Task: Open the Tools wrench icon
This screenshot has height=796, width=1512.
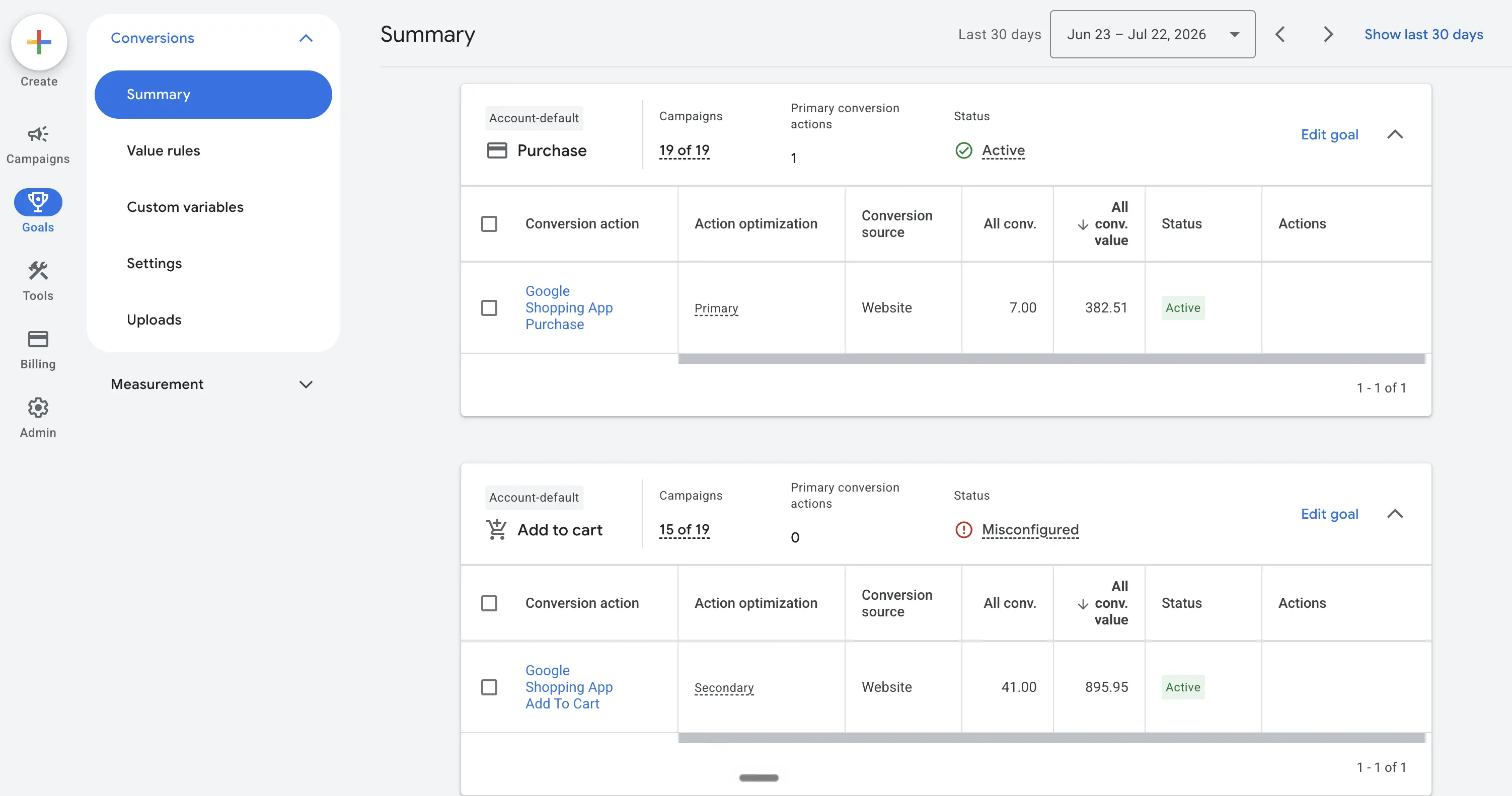Action: click(x=38, y=270)
